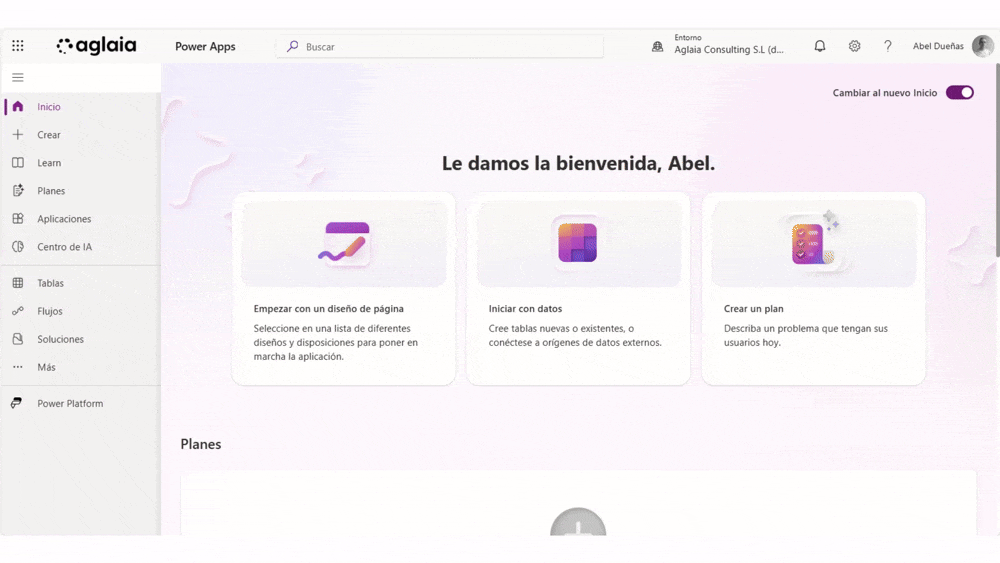Click the aglaia logo

pyautogui.click(x=96, y=45)
